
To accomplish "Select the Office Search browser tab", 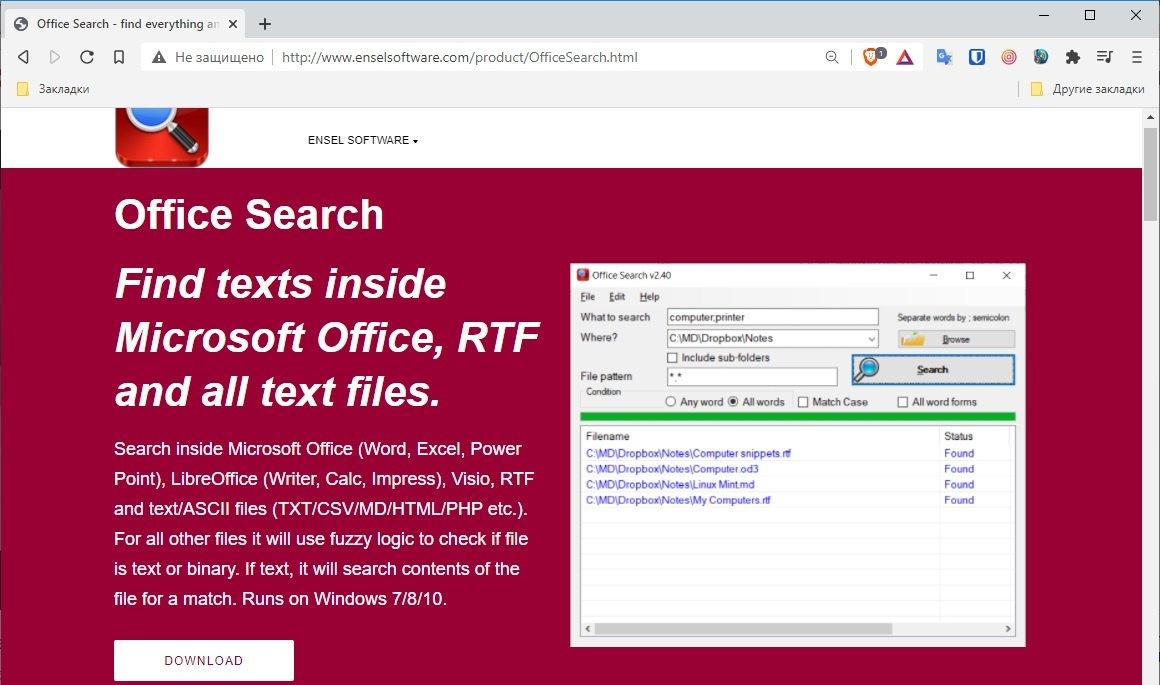I will [126, 24].
